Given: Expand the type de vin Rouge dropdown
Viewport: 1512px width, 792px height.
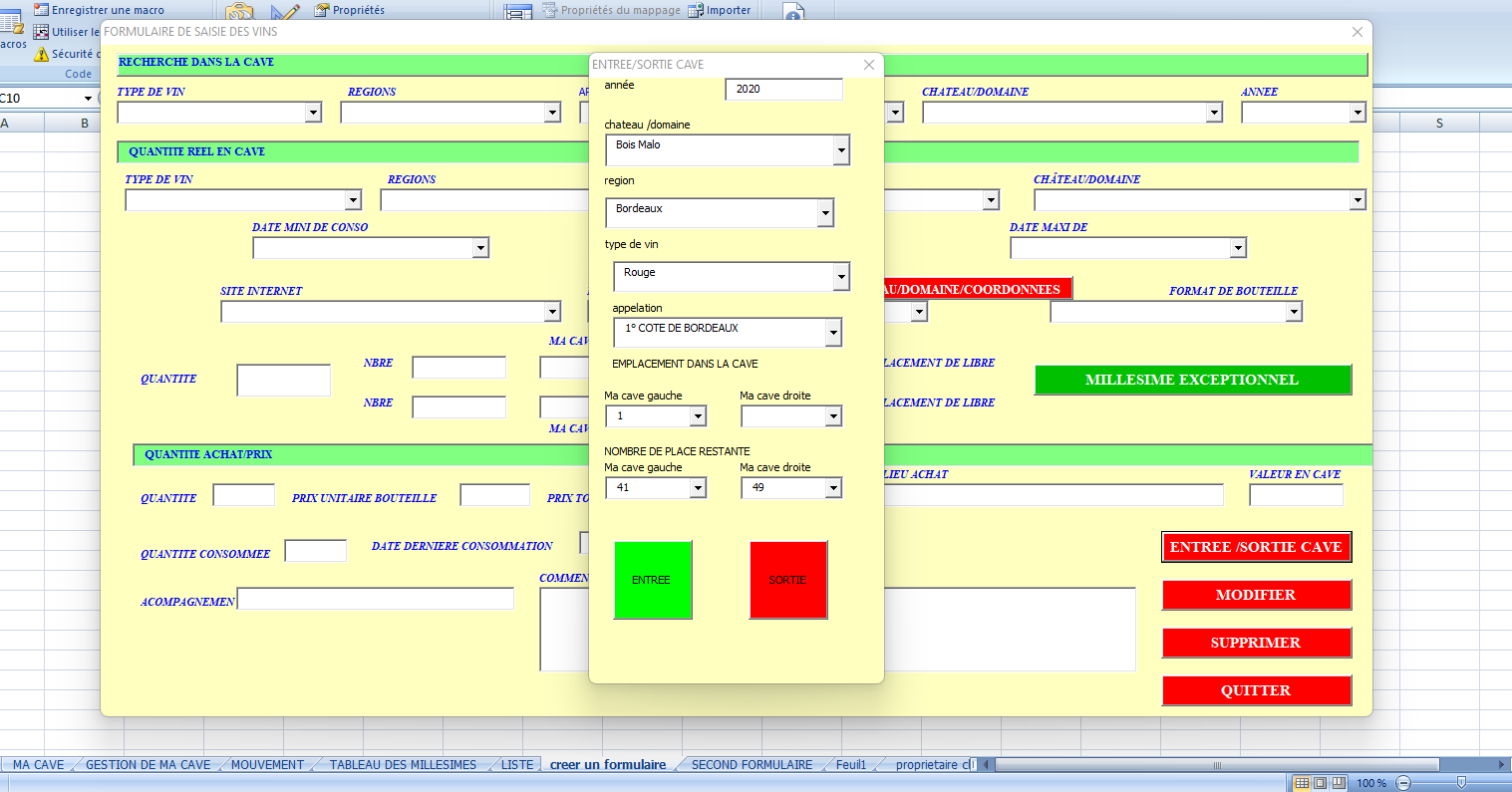Looking at the screenshot, I should [x=841, y=277].
